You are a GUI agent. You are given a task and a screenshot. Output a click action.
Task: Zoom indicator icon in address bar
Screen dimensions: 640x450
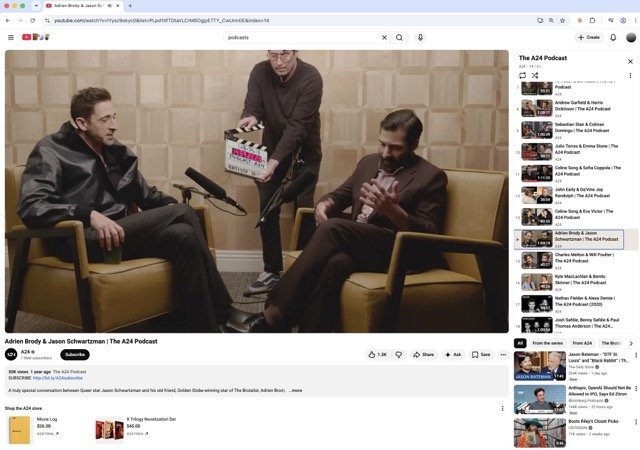coord(551,20)
